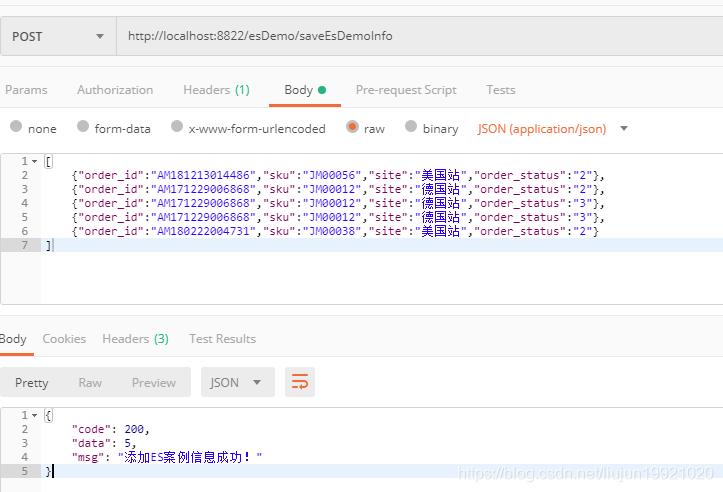The width and height of the screenshot is (723, 492).
Task: Select the binary body type
Action: 432,128
